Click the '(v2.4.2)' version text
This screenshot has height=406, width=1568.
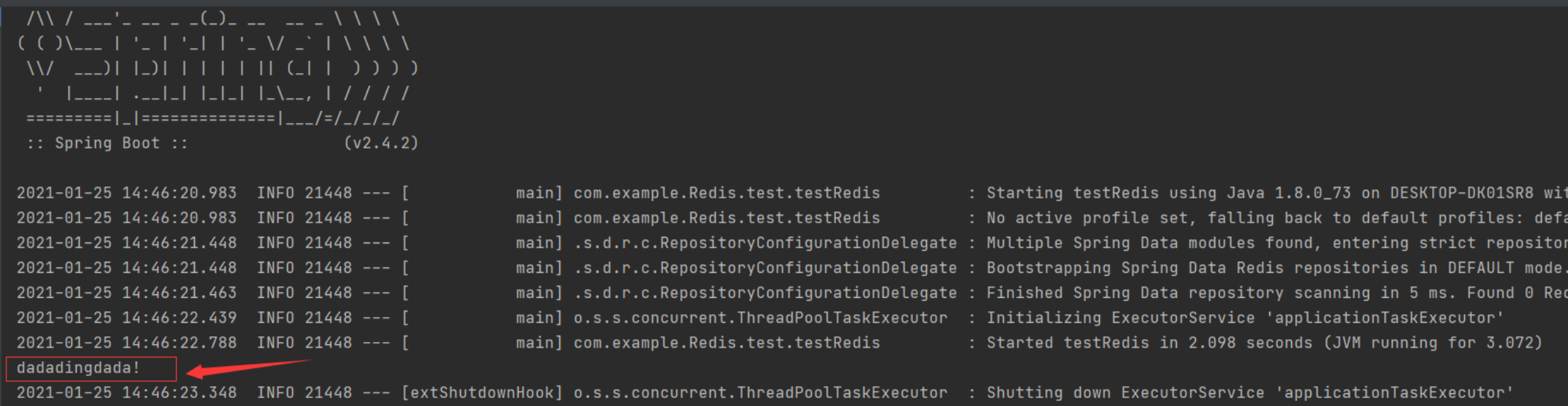pos(381,143)
